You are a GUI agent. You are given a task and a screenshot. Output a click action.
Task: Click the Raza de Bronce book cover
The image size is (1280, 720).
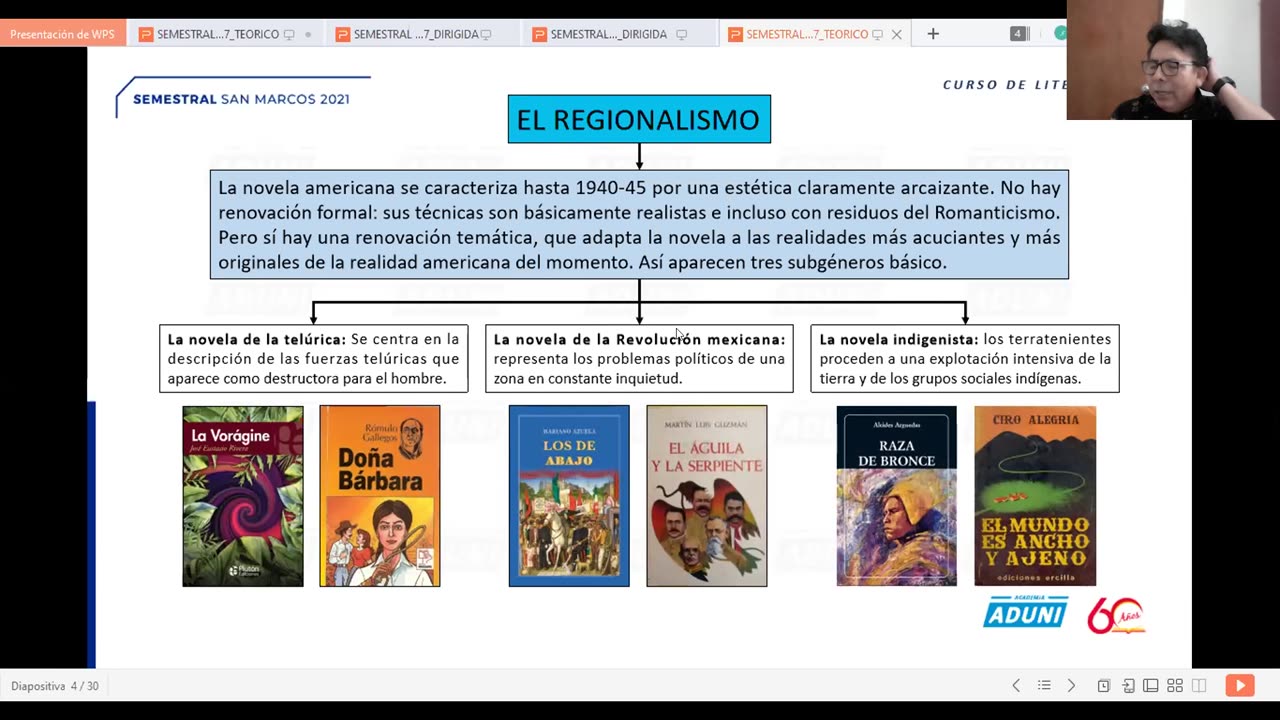(897, 496)
